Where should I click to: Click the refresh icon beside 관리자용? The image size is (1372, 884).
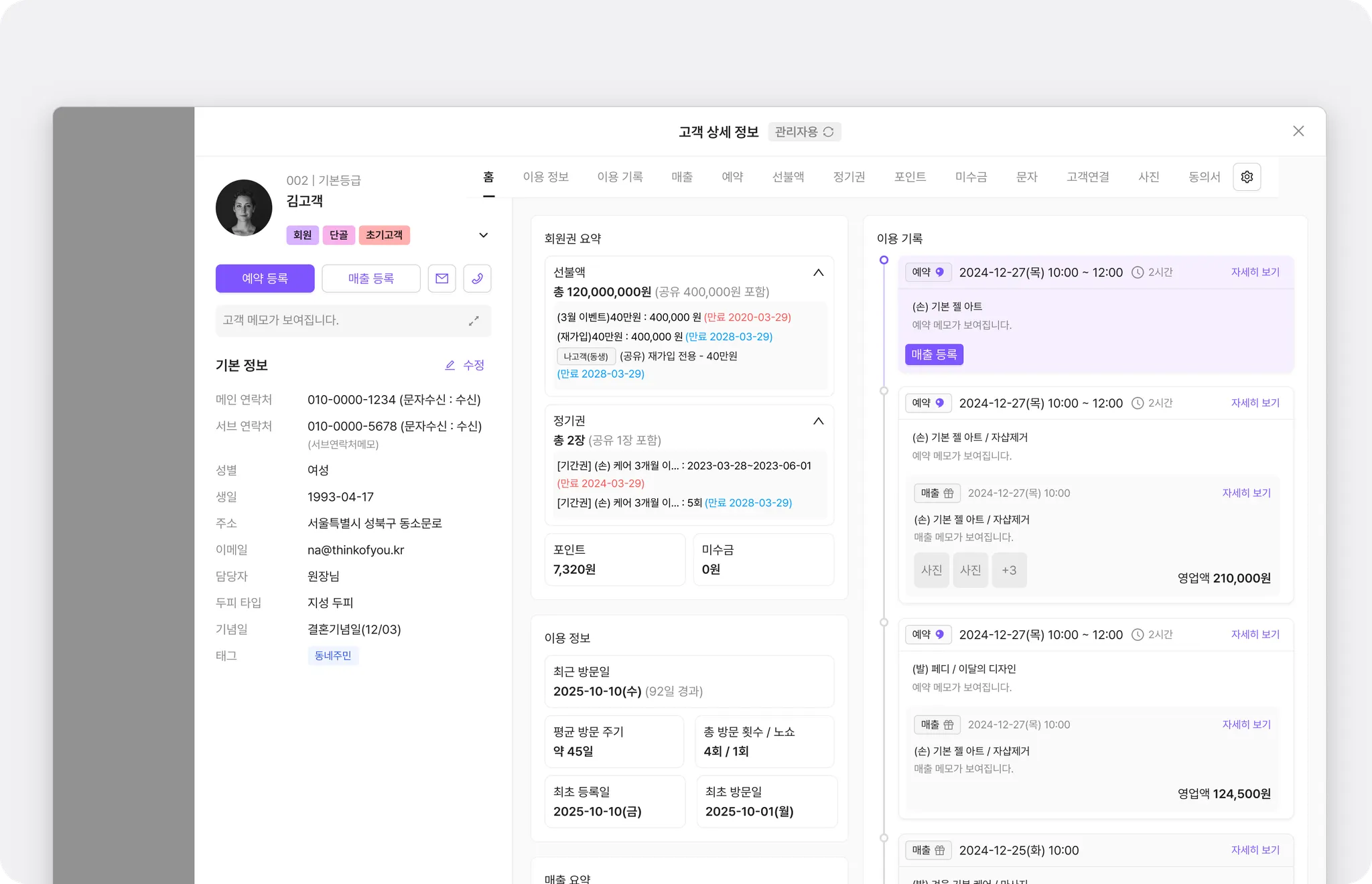click(829, 132)
